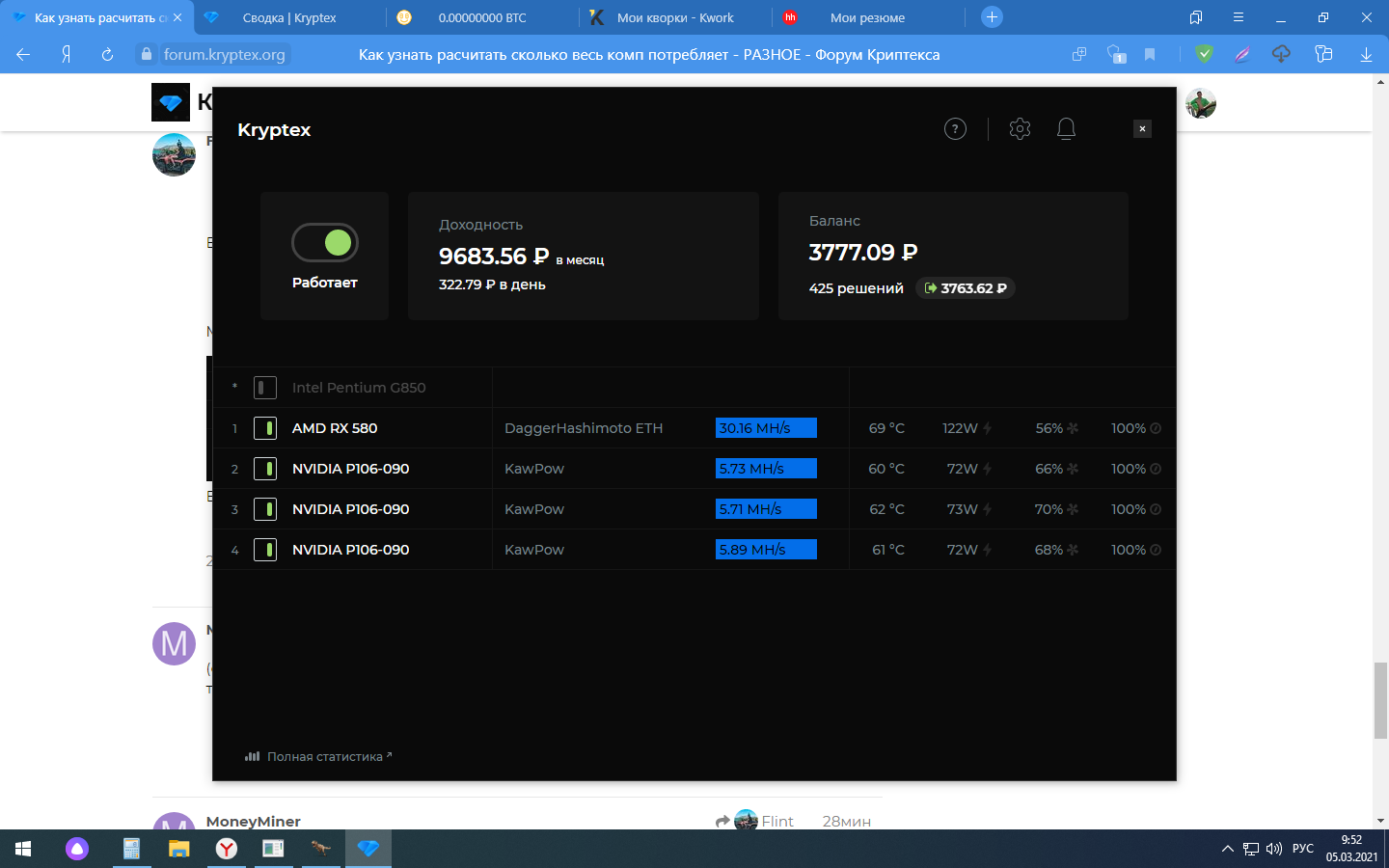Click 425 решений text
Viewport: 1389px width, 868px height.
tap(857, 288)
